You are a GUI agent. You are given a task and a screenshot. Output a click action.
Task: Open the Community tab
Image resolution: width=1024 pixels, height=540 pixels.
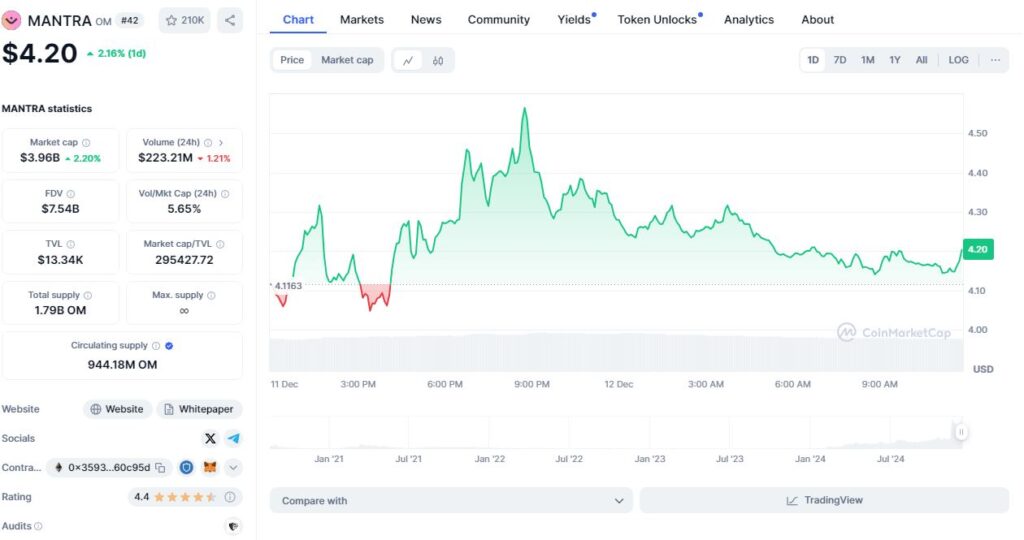[x=498, y=20]
